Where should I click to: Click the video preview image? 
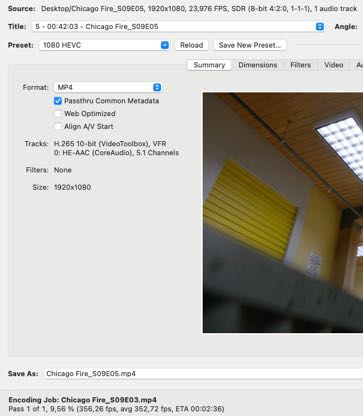(x=283, y=213)
